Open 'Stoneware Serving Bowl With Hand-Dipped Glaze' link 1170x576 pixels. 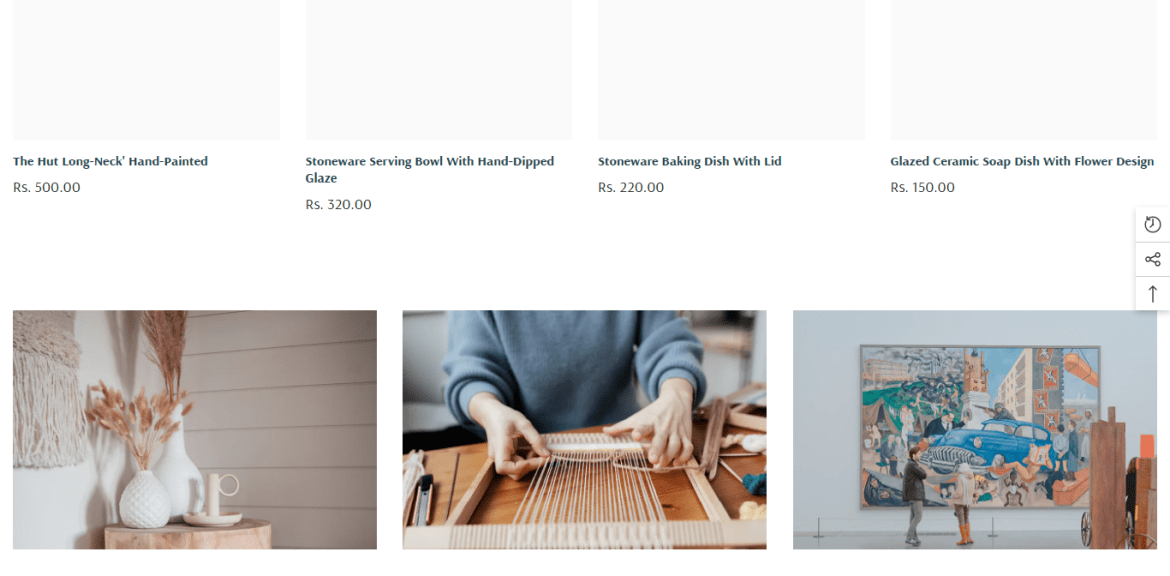pos(430,170)
